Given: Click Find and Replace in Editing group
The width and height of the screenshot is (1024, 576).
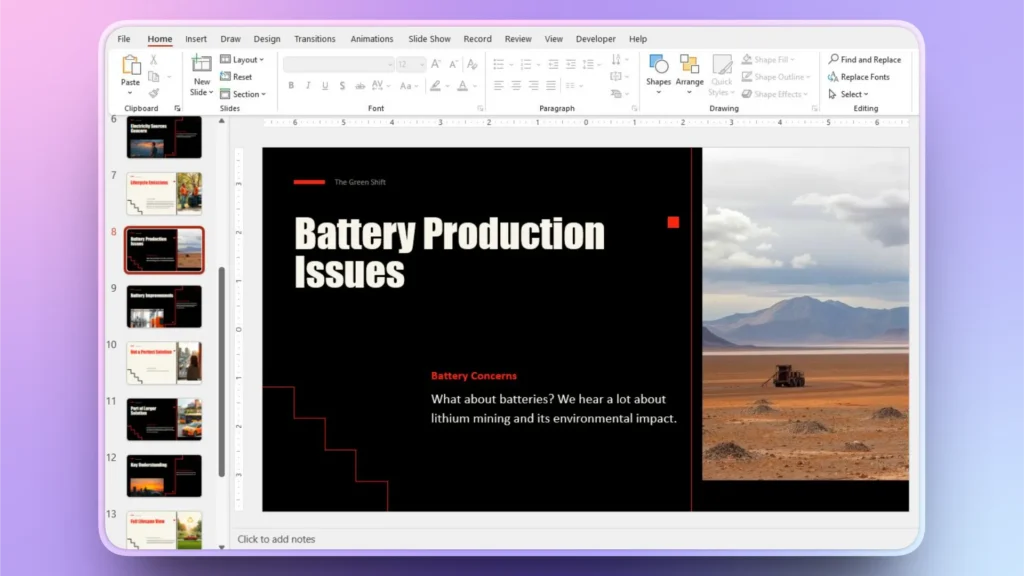Looking at the screenshot, I should pyautogui.click(x=866, y=59).
